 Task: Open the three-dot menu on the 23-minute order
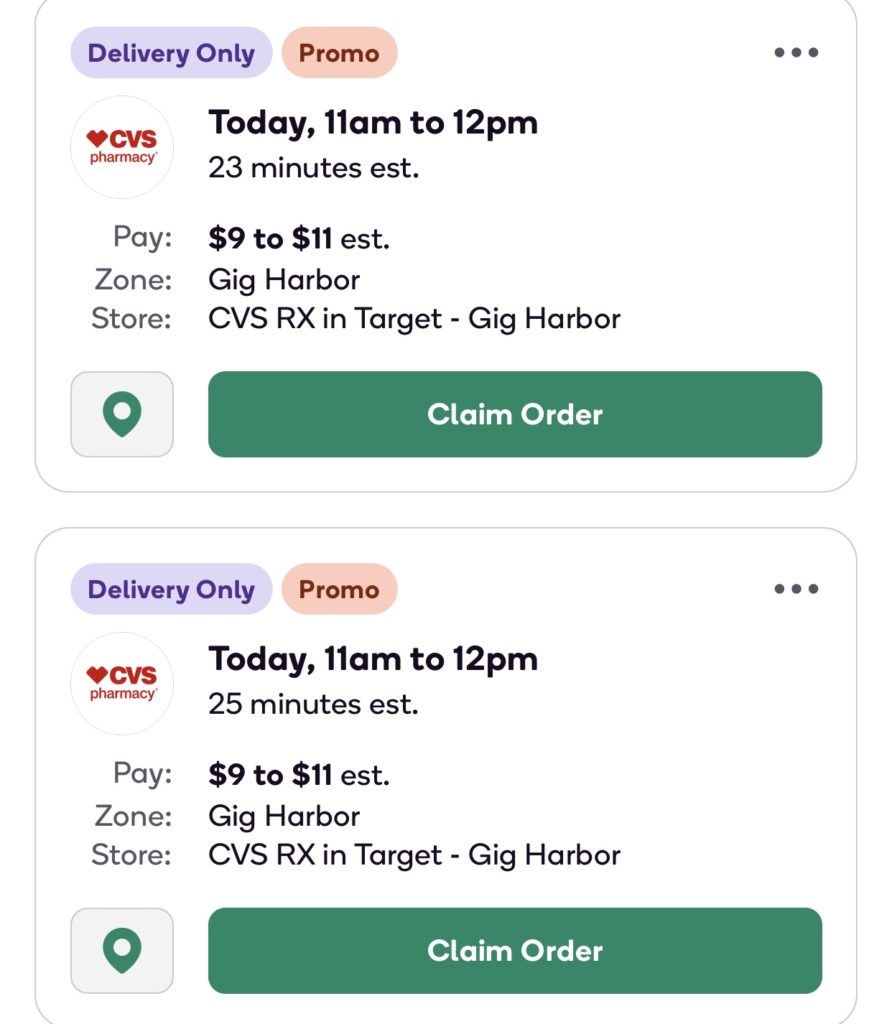796,52
